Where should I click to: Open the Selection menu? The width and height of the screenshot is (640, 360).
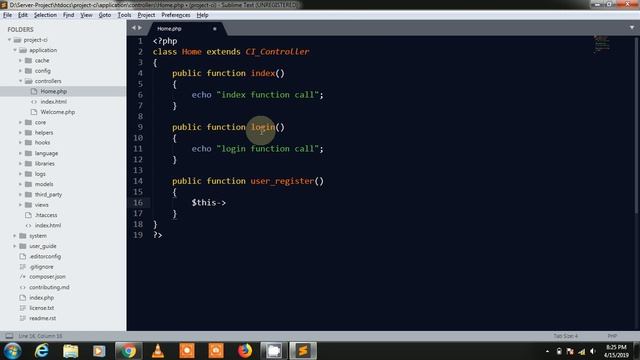tap(45, 15)
